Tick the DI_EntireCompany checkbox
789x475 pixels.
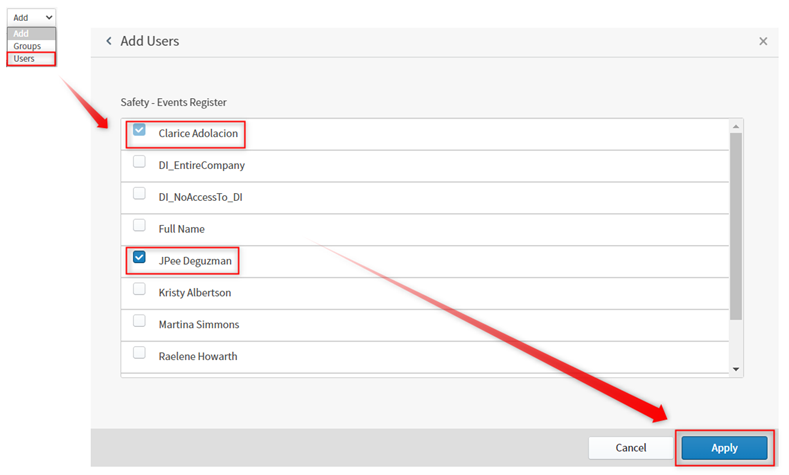(139, 163)
